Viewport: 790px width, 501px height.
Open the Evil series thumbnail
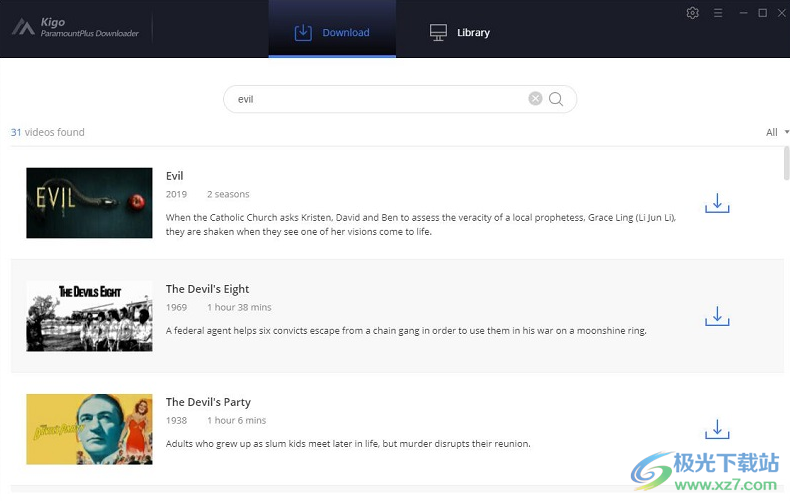tap(89, 203)
